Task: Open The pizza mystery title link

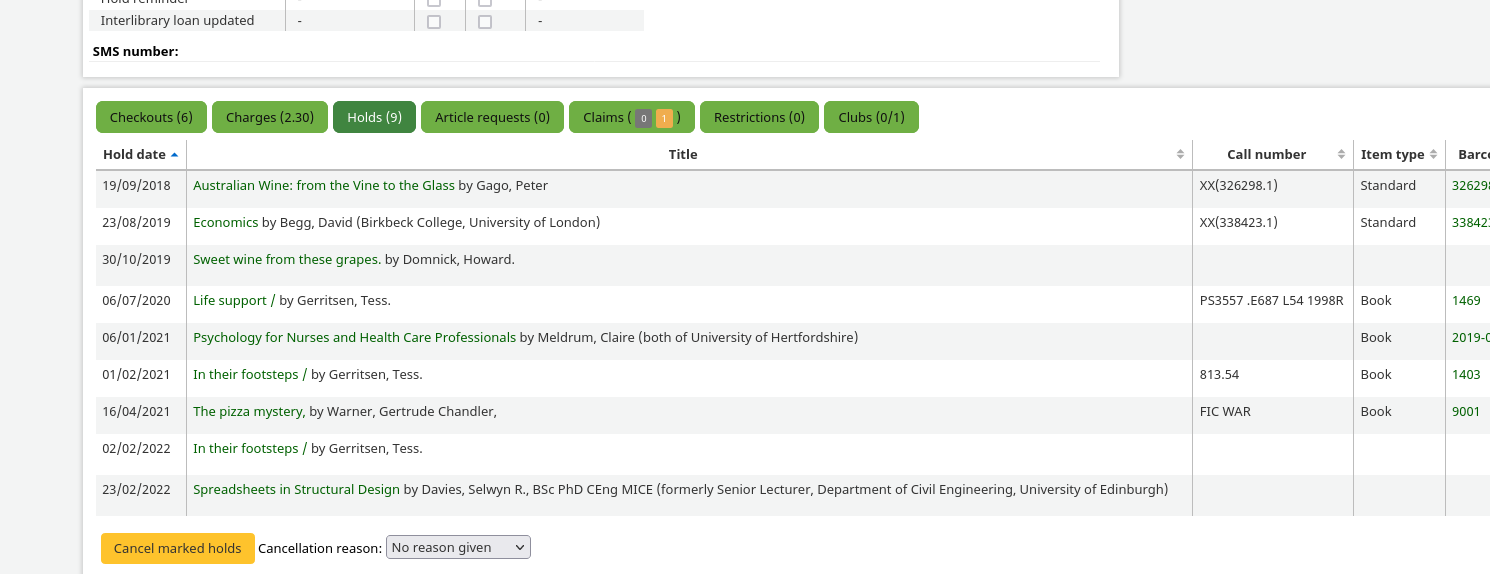Action: tap(247, 412)
